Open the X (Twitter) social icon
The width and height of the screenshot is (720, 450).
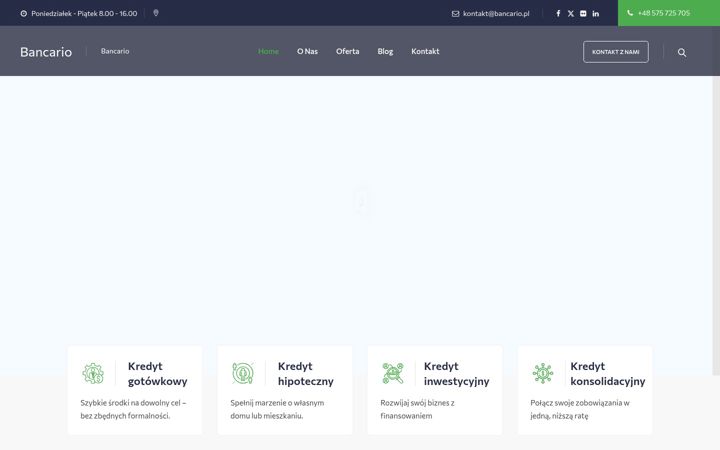[x=571, y=13]
